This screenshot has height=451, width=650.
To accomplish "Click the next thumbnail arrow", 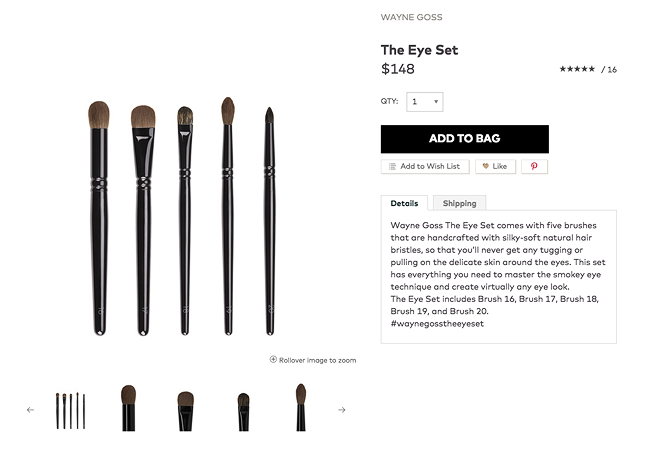I will (342, 410).
